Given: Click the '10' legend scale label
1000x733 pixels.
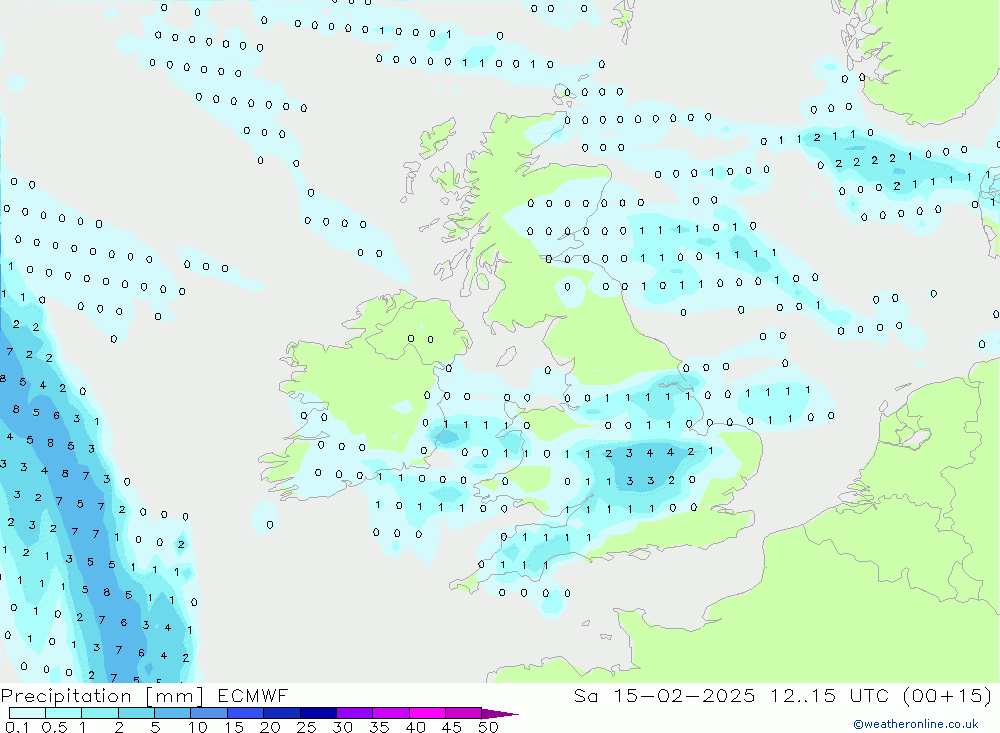Looking at the screenshot, I should [197, 727].
